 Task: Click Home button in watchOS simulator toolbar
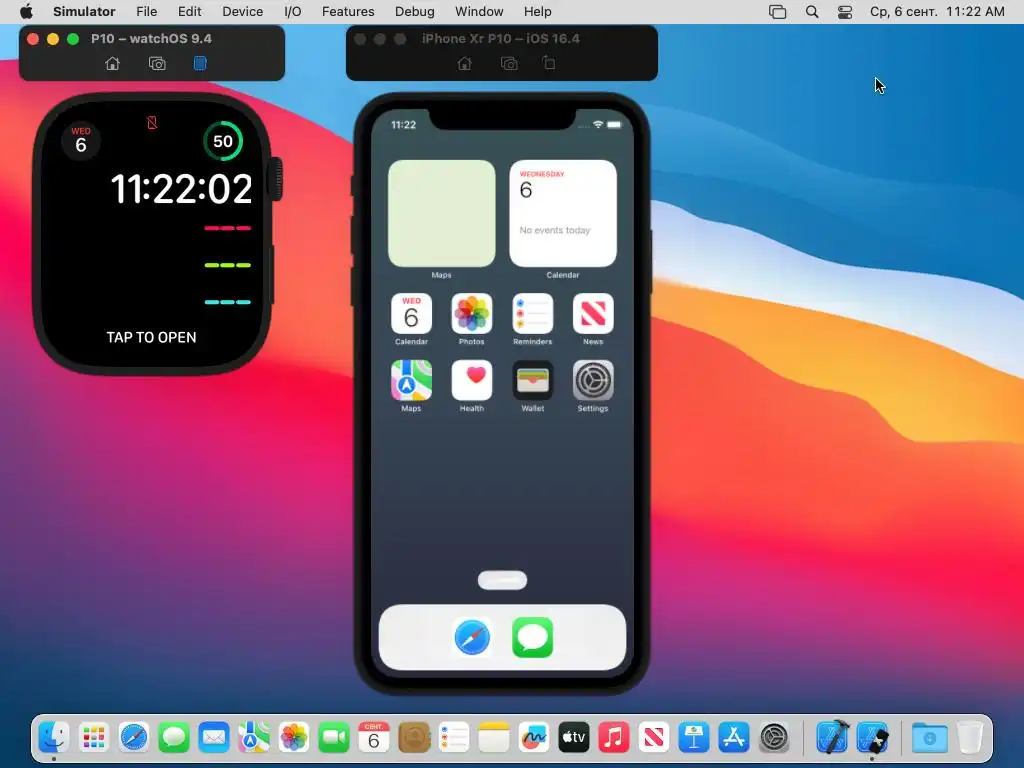click(x=112, y=63)
